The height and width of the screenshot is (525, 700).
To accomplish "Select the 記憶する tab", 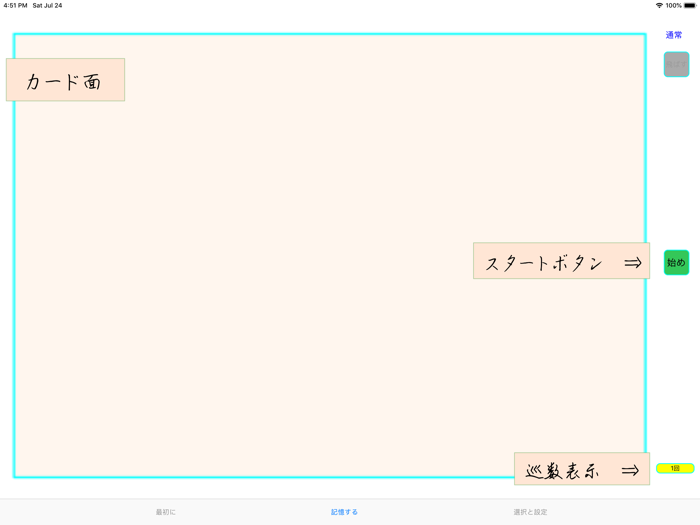I will (x=344, y=512).
